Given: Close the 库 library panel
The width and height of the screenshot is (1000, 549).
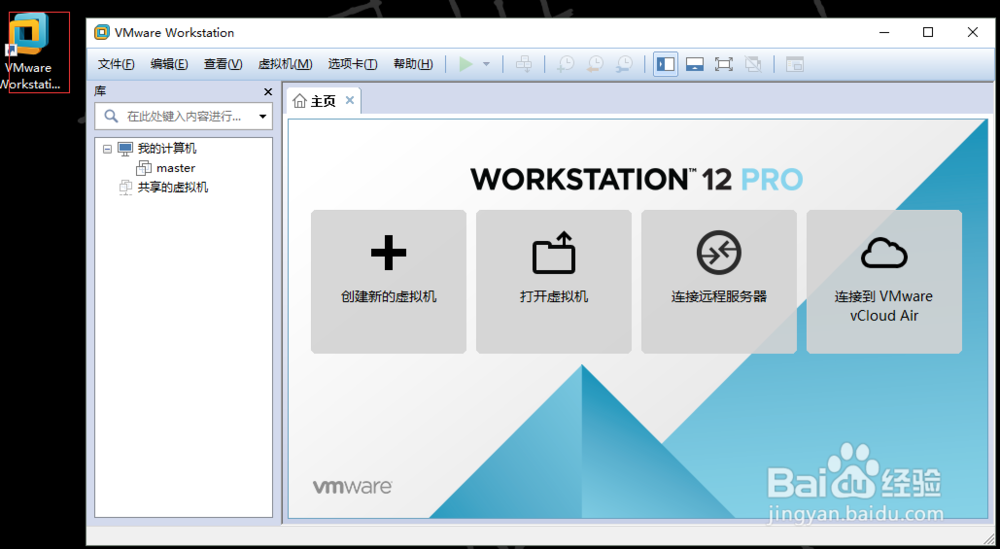Looking at the screenshot, I should tap(268, 92).
